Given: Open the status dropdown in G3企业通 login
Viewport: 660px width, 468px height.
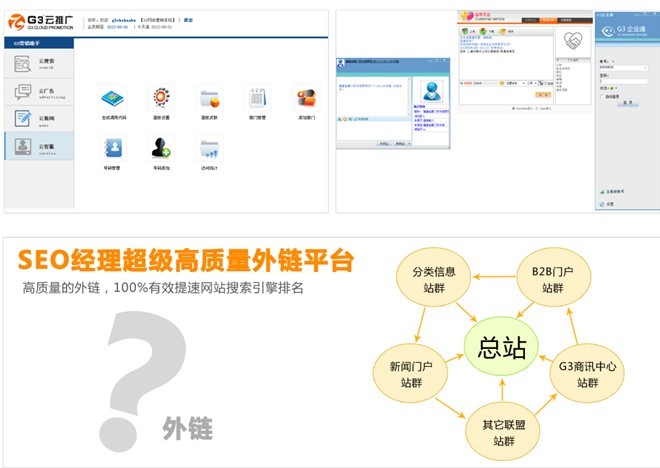Looking at the screenshot, I should pos(614,88).
